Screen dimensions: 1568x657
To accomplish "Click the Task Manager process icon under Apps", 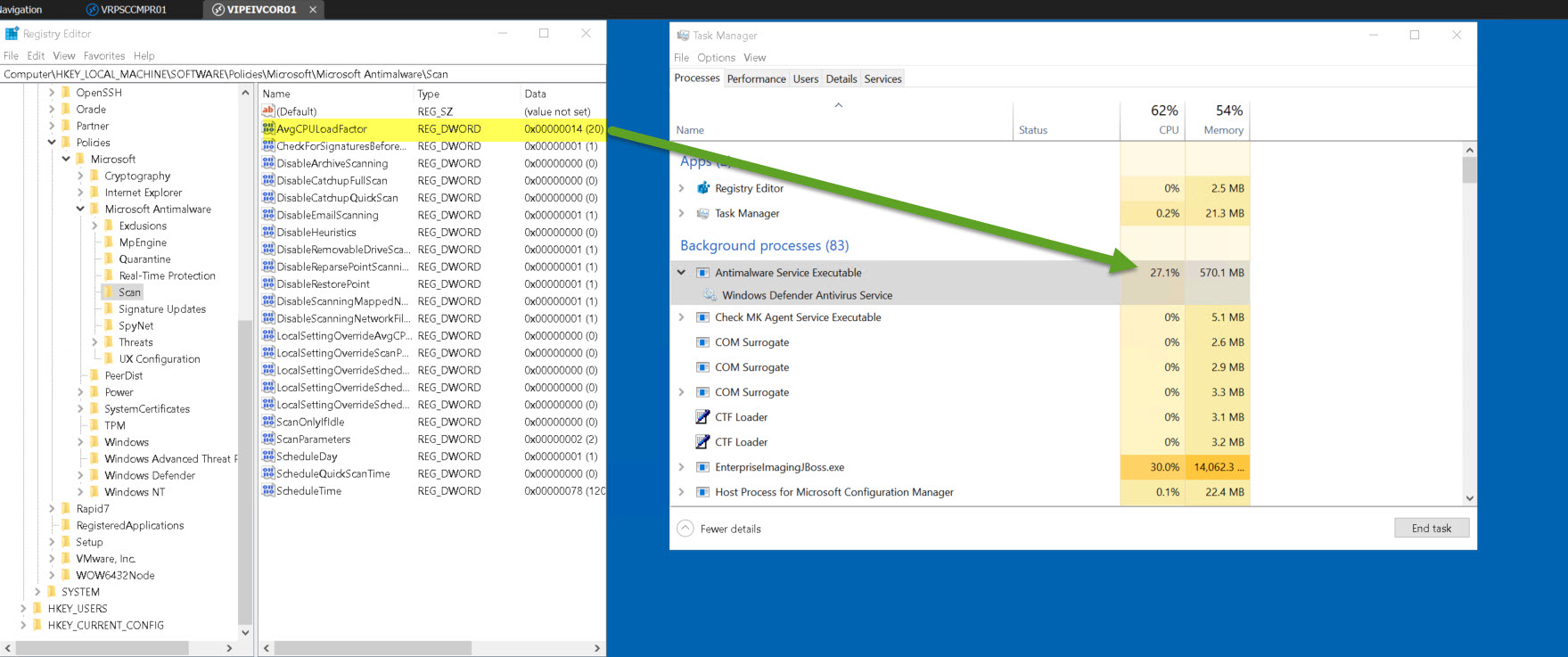I will (702, 213).
